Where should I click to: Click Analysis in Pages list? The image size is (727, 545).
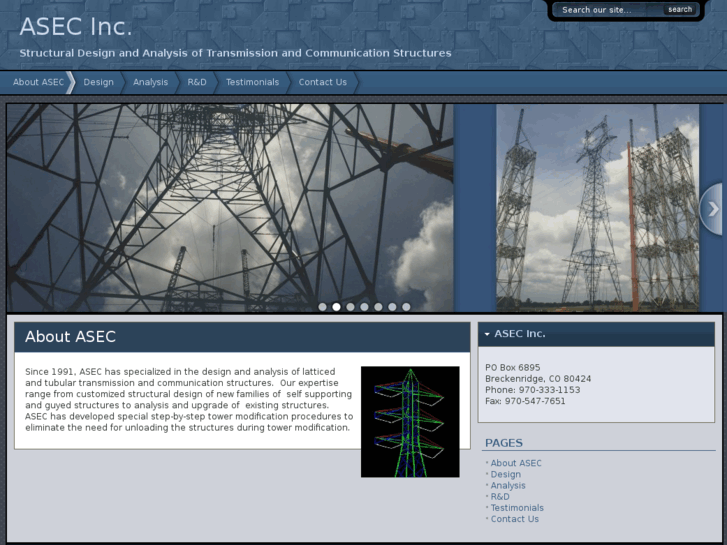[x=508, y=485]
